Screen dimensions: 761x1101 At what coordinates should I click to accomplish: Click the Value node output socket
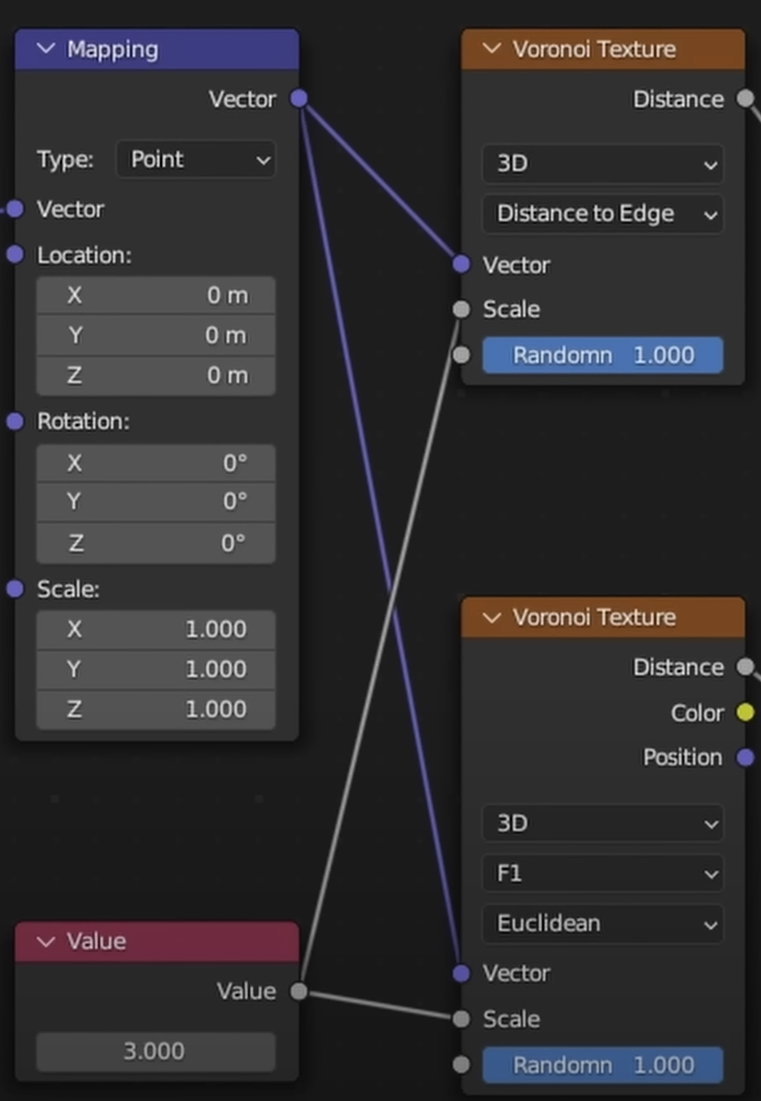(299, 991)
